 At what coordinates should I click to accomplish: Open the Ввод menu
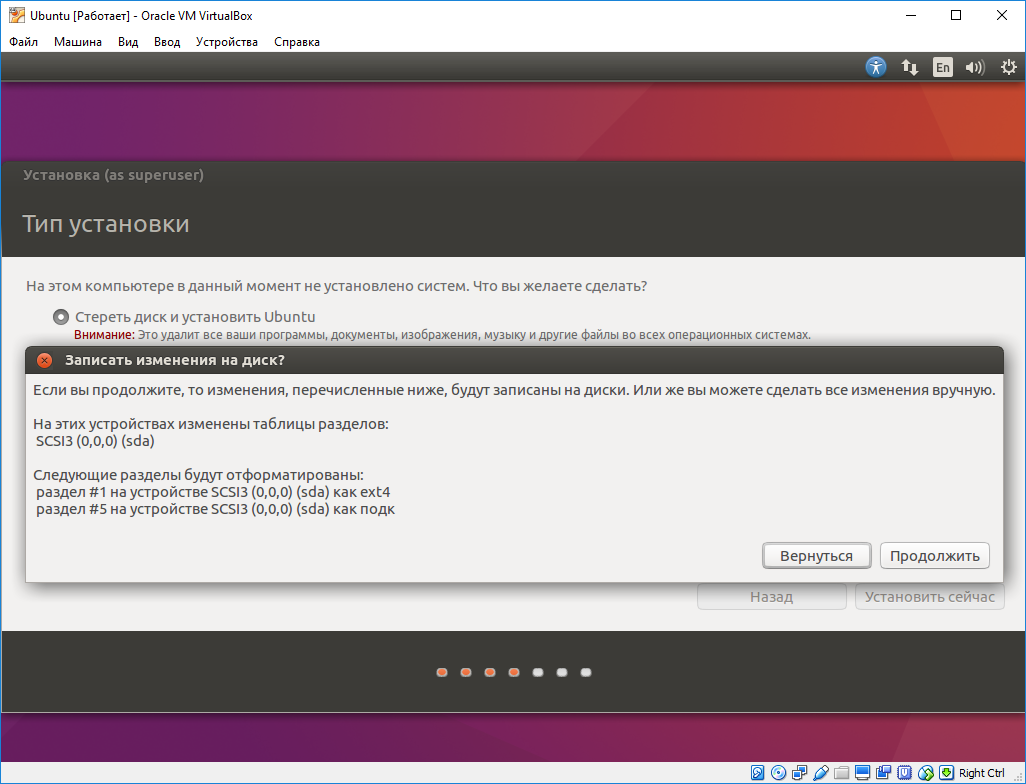[x=167, y=42]
